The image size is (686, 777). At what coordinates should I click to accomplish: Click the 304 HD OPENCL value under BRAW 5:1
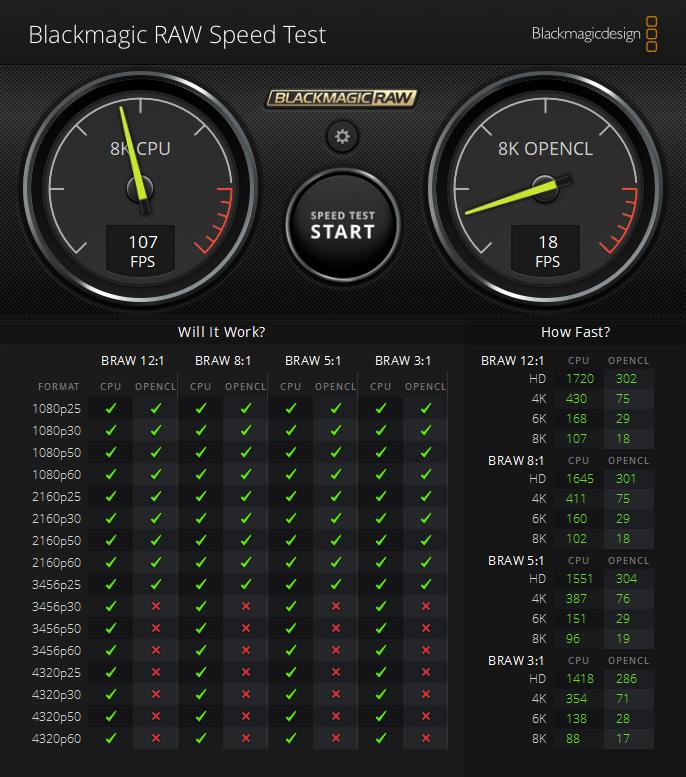(x=626, y=579)
